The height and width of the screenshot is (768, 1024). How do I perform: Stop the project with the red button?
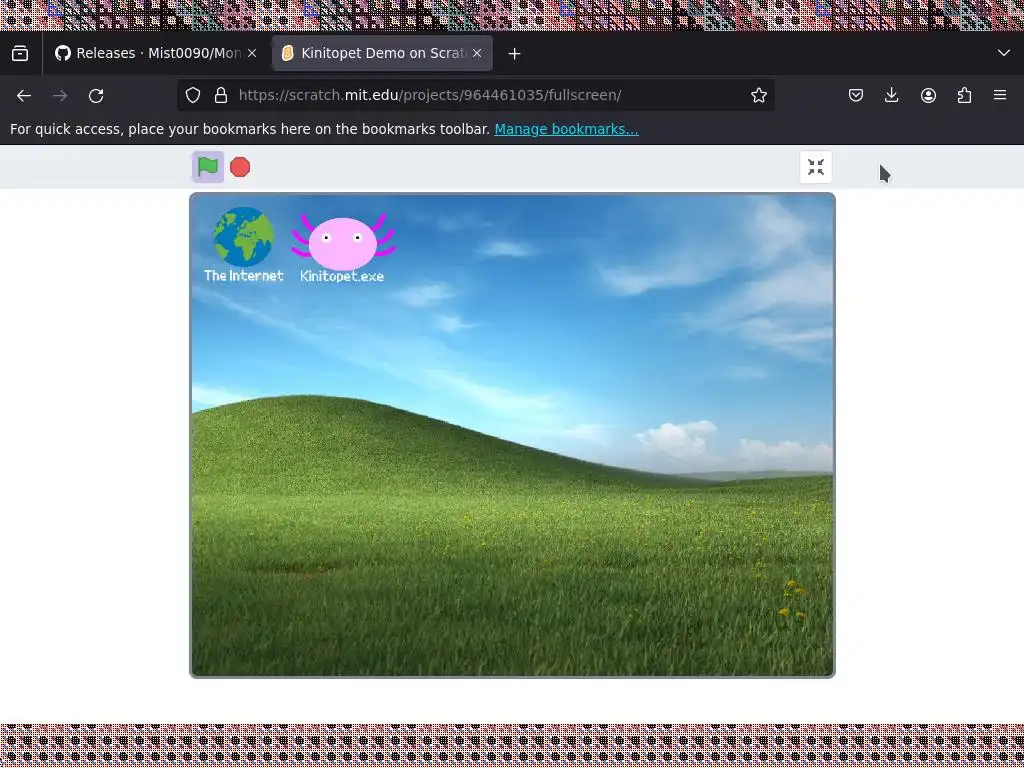[240, 167]
